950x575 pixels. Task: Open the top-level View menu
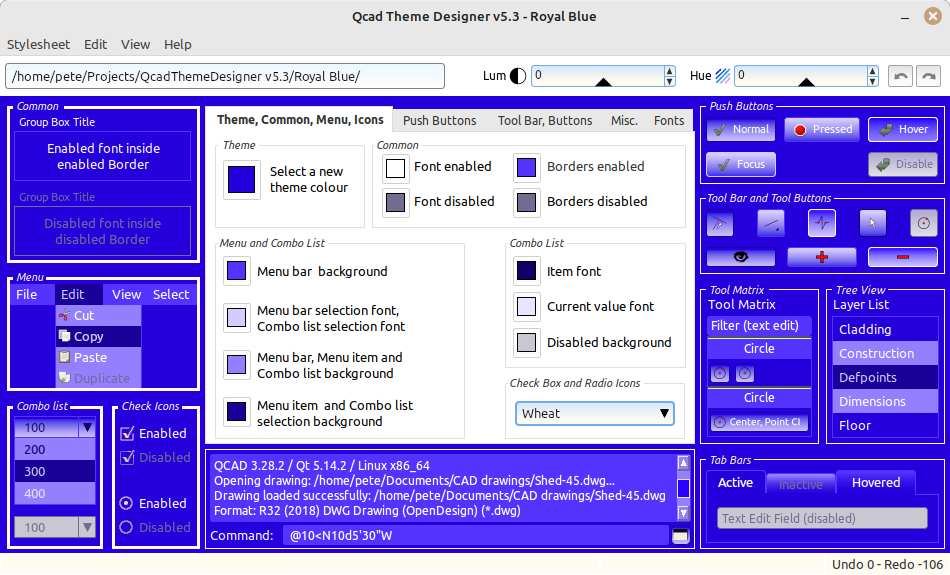point(135,44)
